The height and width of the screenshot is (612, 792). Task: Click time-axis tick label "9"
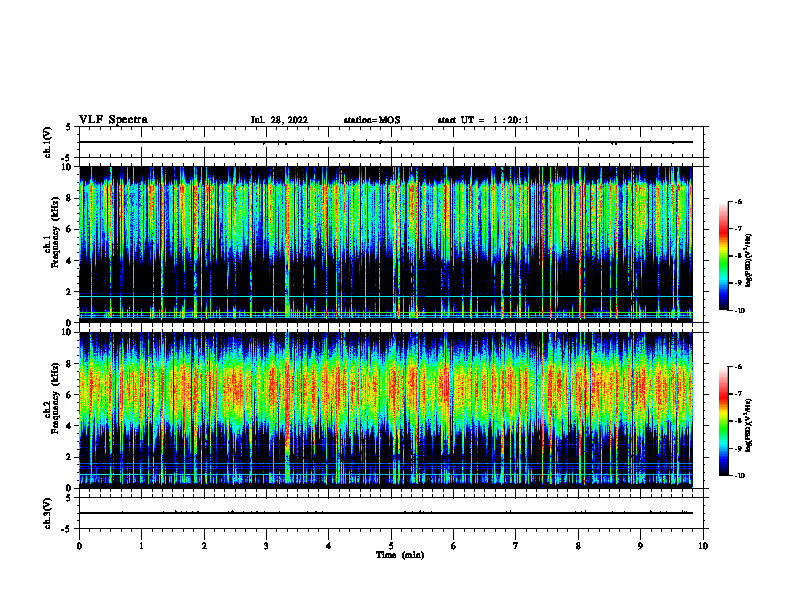[x=640, y=546]
